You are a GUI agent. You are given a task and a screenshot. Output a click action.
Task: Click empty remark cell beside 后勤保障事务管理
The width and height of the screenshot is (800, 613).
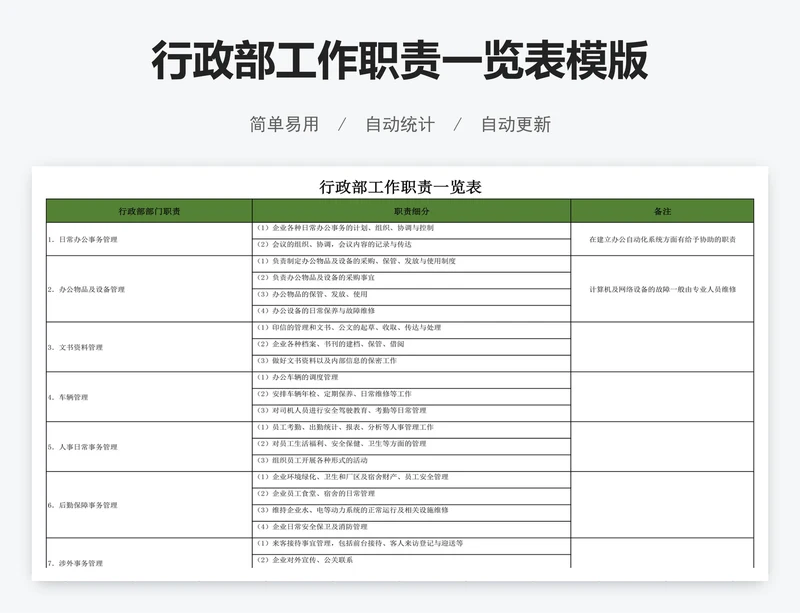click(x=662, y=505)
